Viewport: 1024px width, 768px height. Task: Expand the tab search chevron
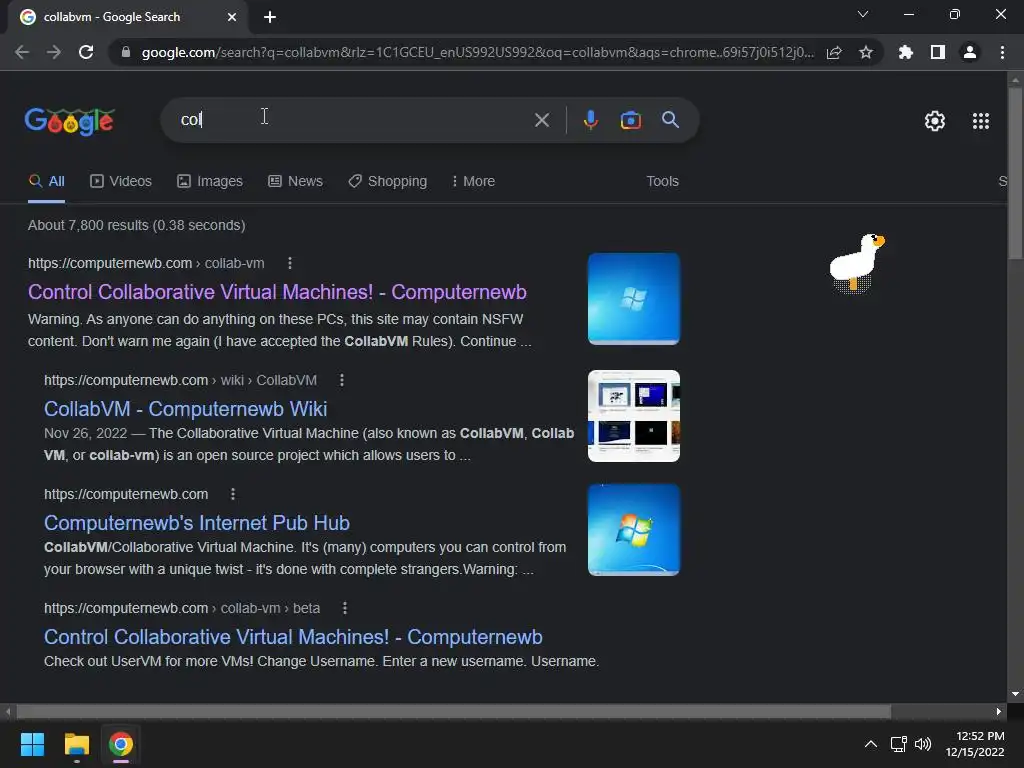[863, 14]
